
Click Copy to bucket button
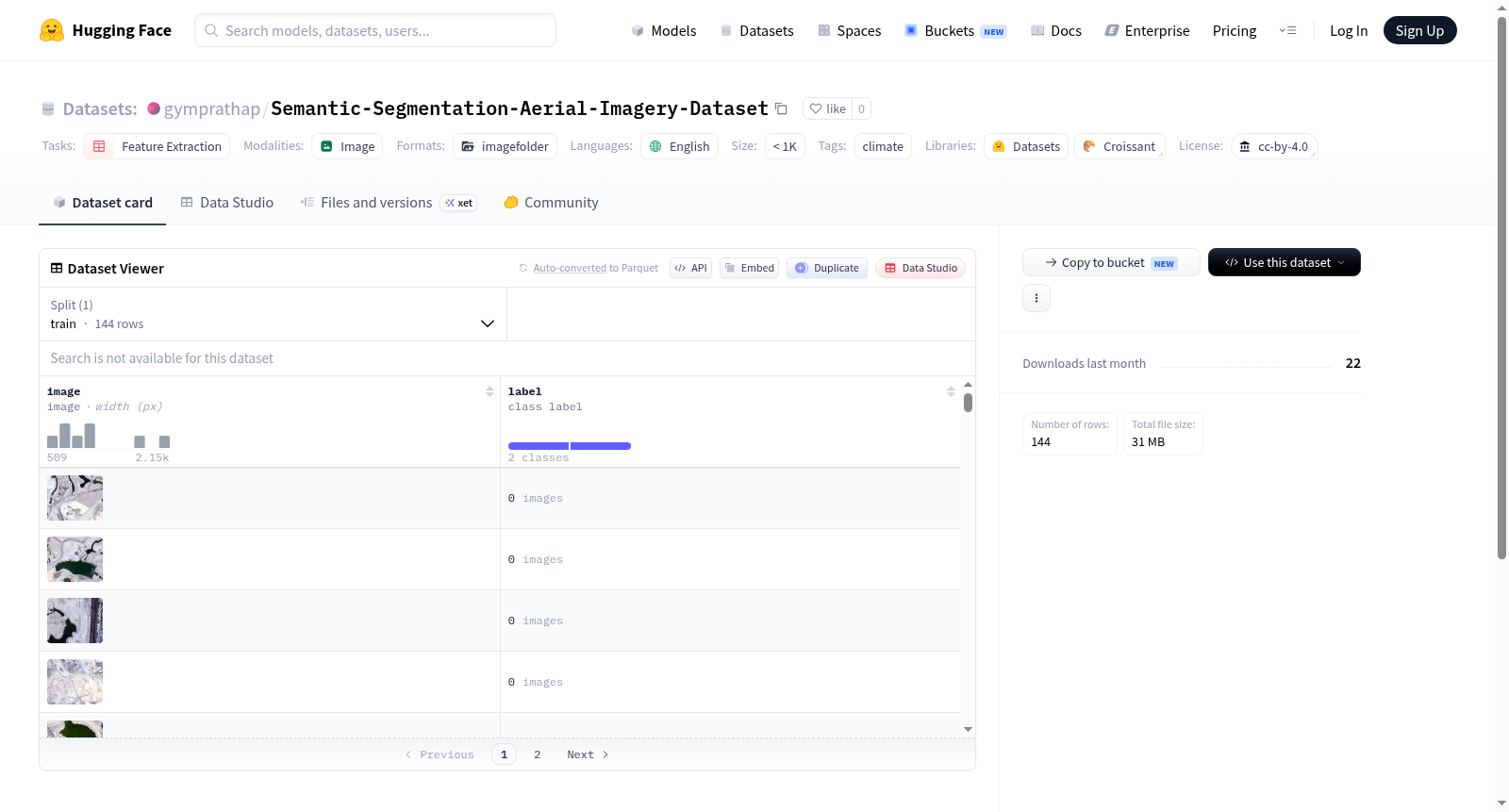(x=1111, y=262)
